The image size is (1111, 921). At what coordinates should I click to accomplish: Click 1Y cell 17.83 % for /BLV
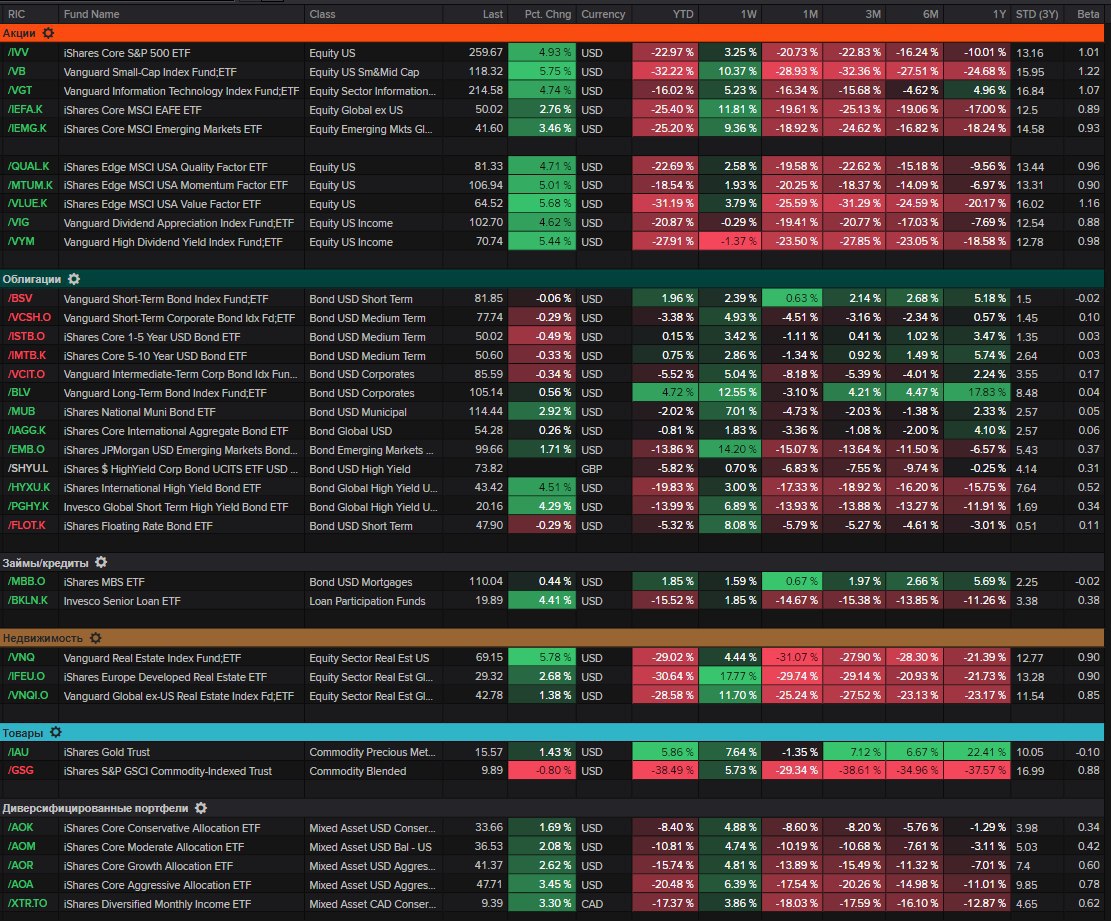[977, 392]
